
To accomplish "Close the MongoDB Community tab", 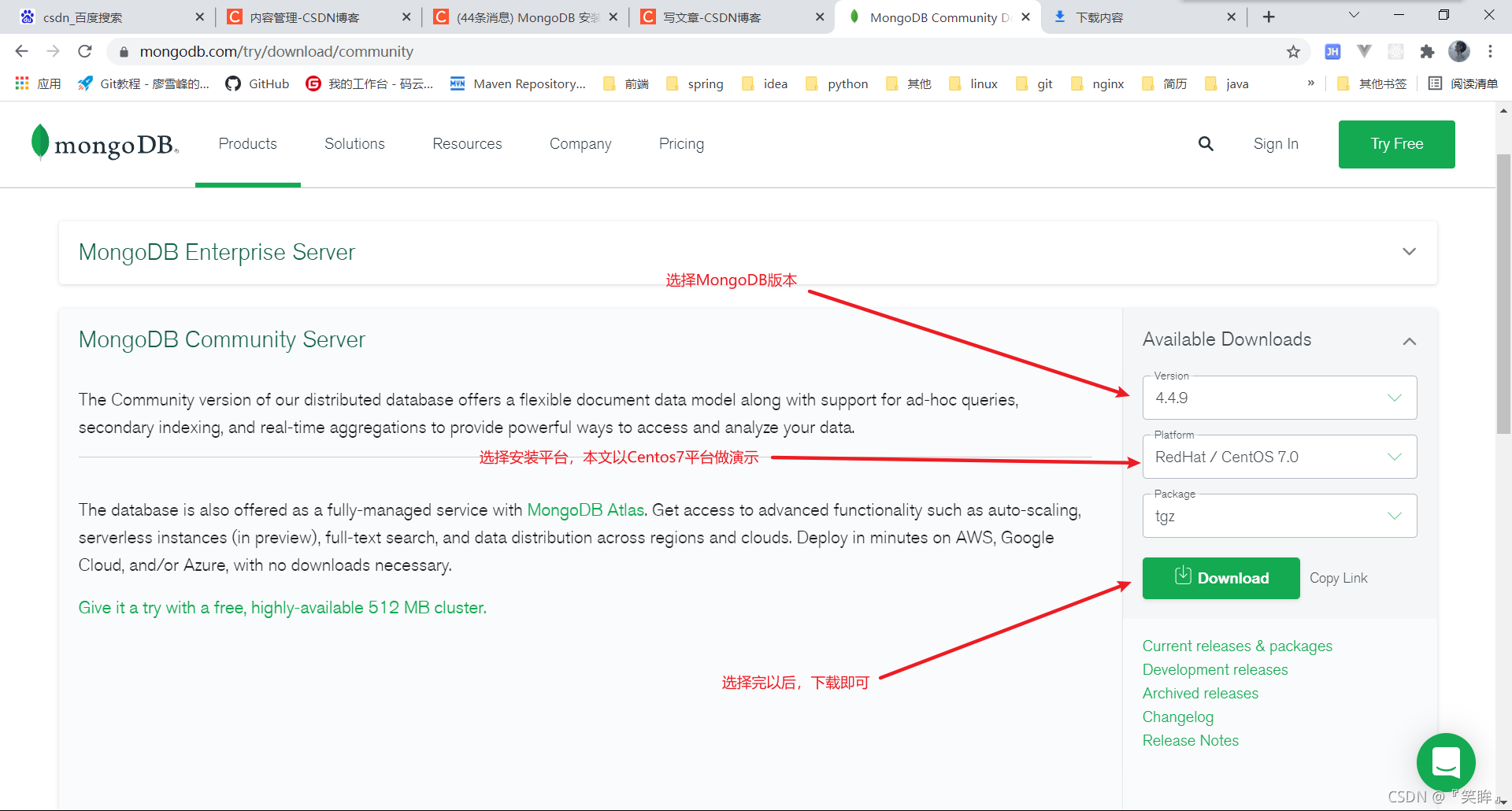I will point(1025,17).
